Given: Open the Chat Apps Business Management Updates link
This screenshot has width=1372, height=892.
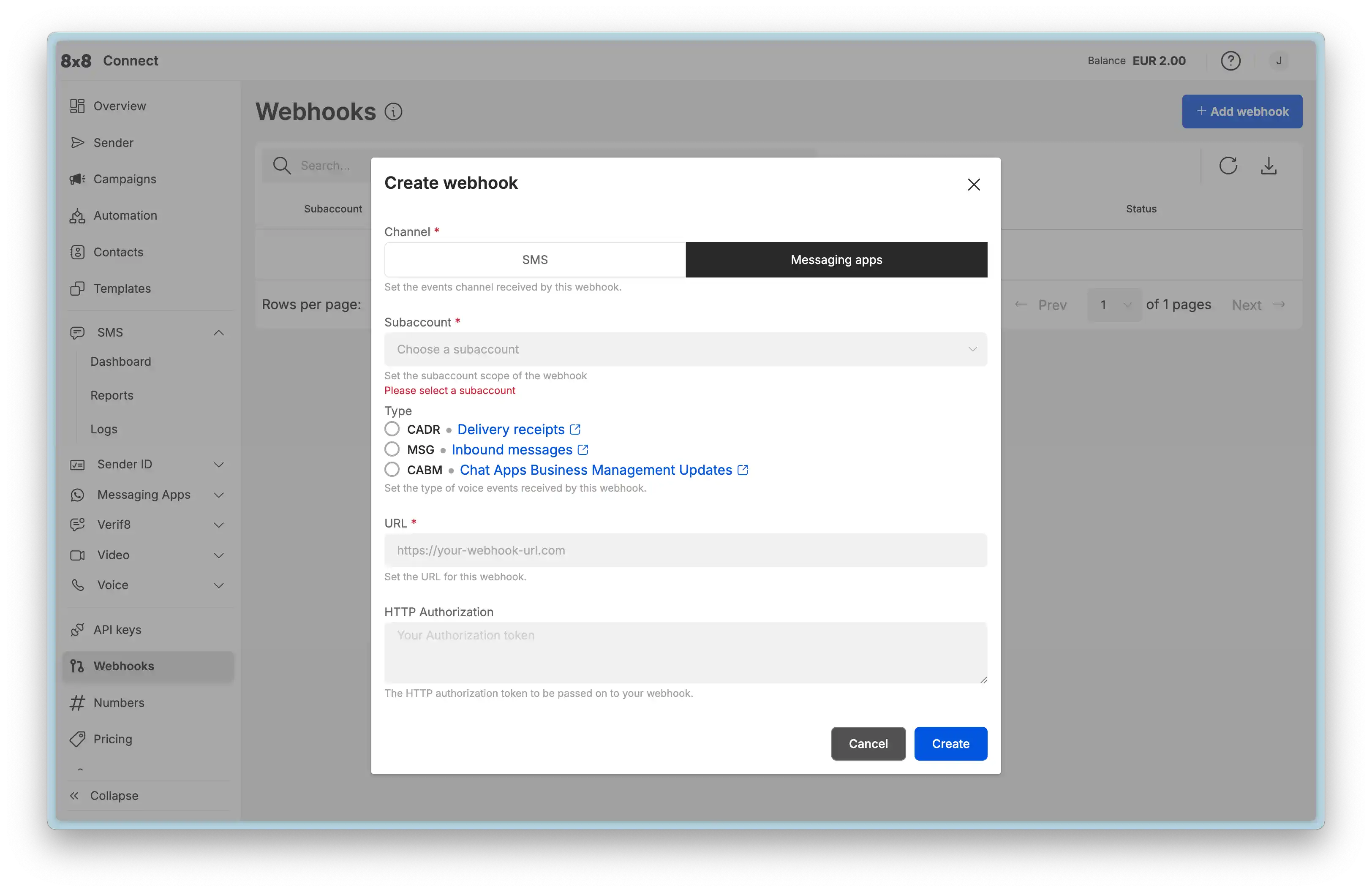Looking at the screenshot, I should (599, 470).
